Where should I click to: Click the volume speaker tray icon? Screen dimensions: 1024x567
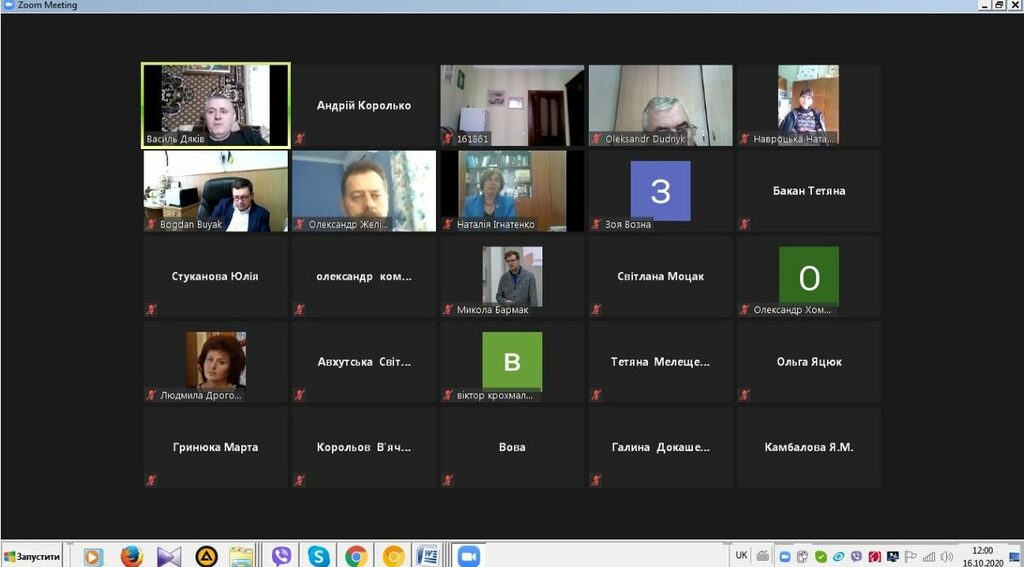click(x=946, y=556)
